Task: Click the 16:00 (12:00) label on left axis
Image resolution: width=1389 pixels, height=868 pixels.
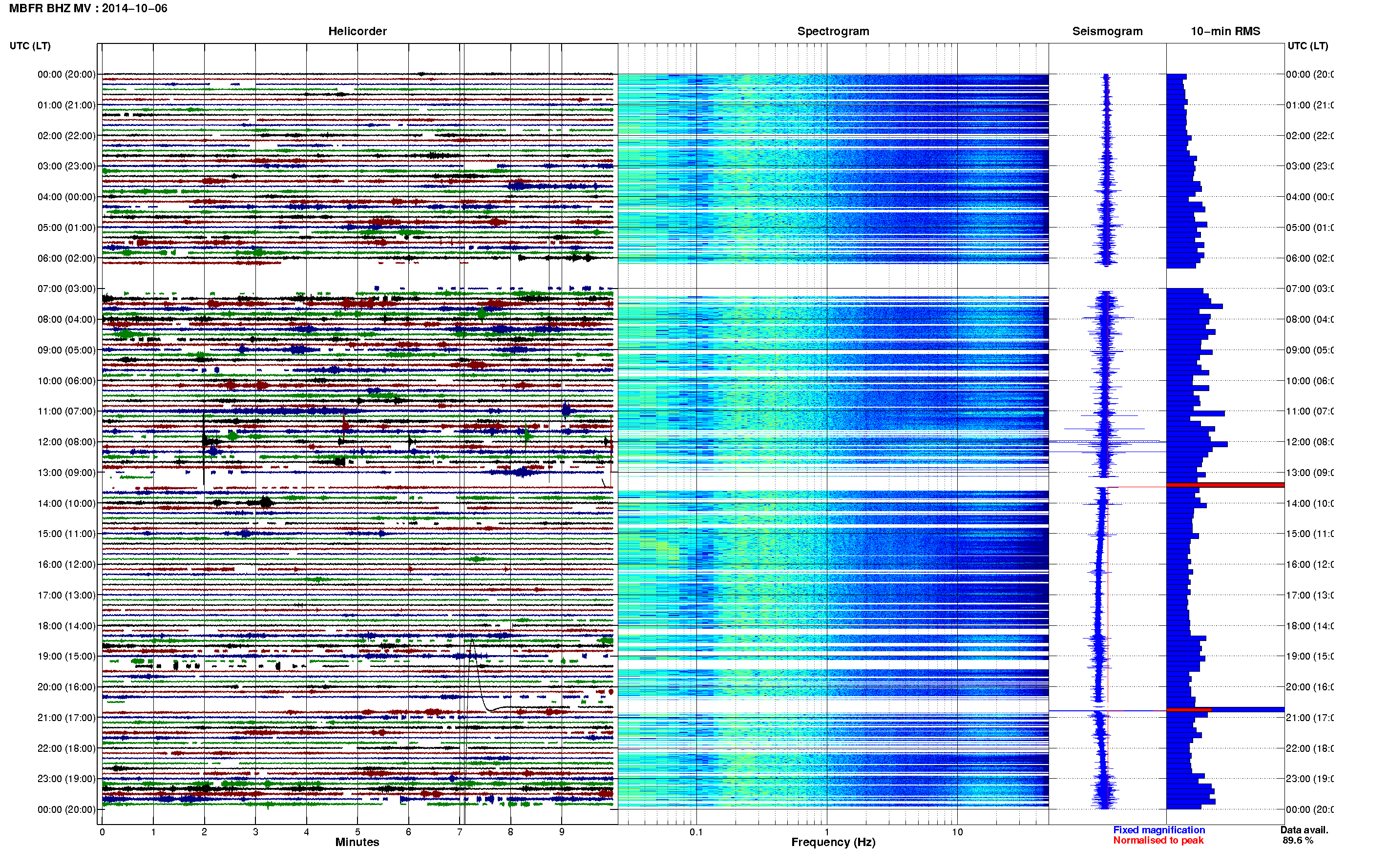Action: 66,565
